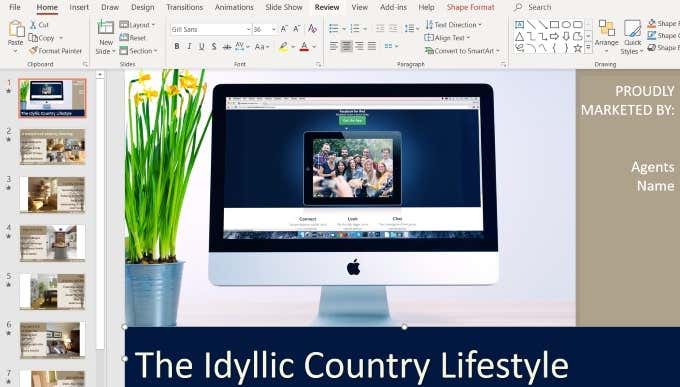Open the character spacing AV menu

[x=242, y=46]
